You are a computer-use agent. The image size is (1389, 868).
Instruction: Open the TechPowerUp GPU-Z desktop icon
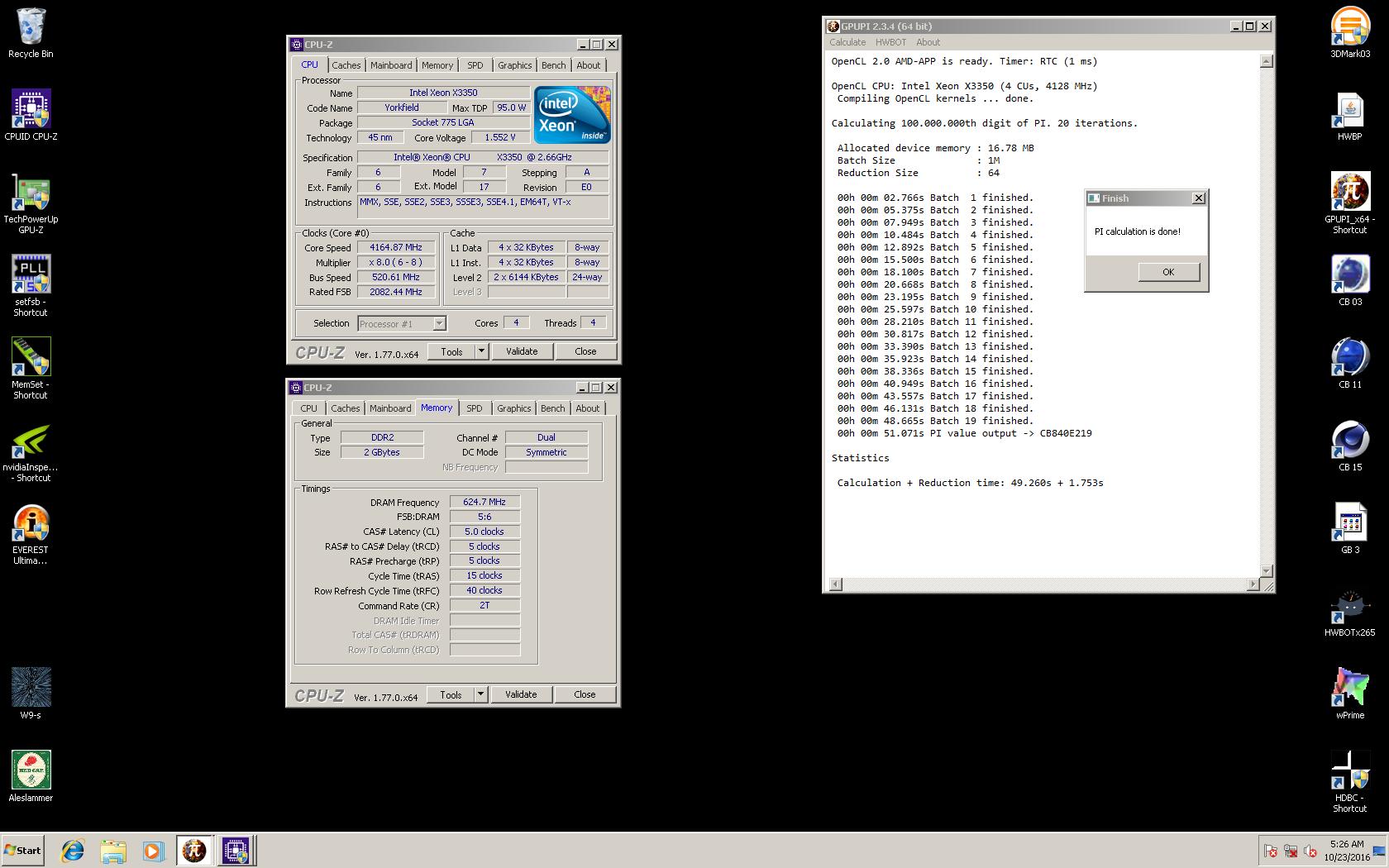31,203
